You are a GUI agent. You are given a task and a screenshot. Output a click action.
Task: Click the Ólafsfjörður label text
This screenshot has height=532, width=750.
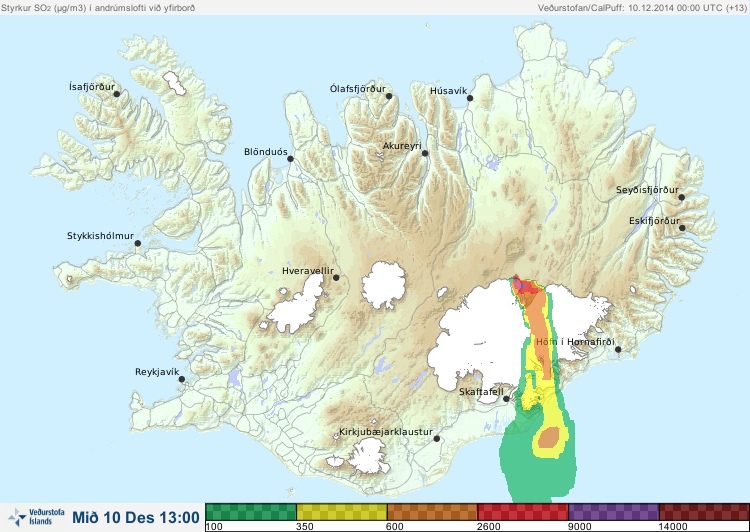(358, 89)
